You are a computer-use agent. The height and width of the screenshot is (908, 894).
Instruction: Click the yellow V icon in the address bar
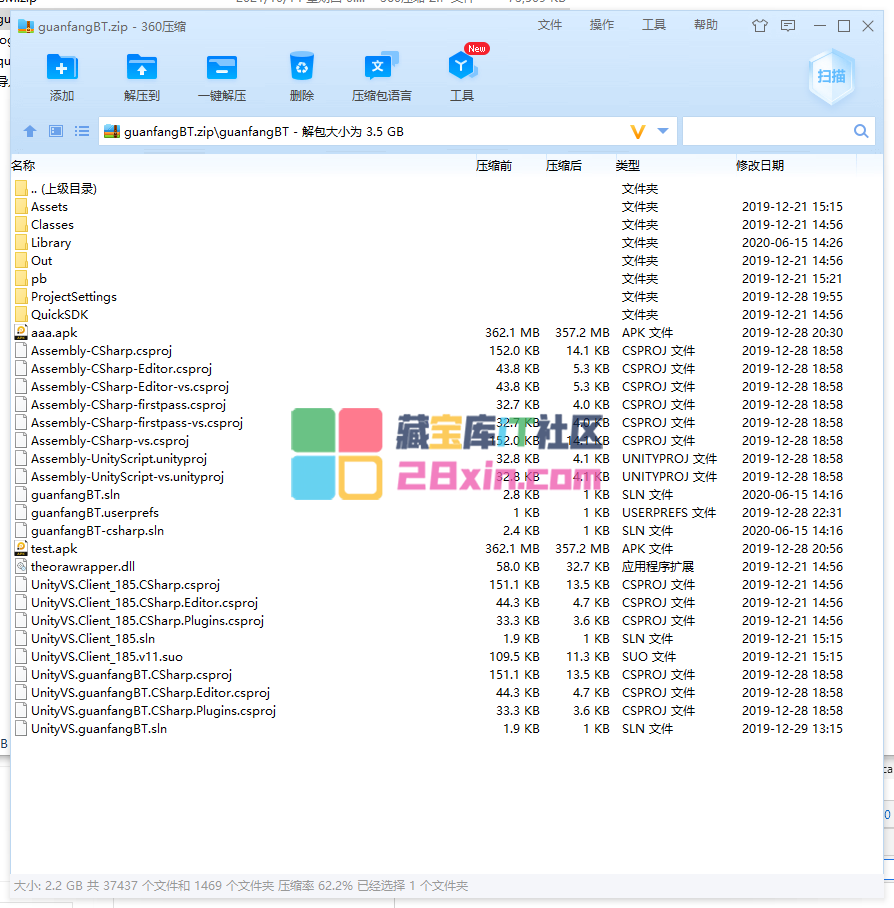click(x=638, y=131)
